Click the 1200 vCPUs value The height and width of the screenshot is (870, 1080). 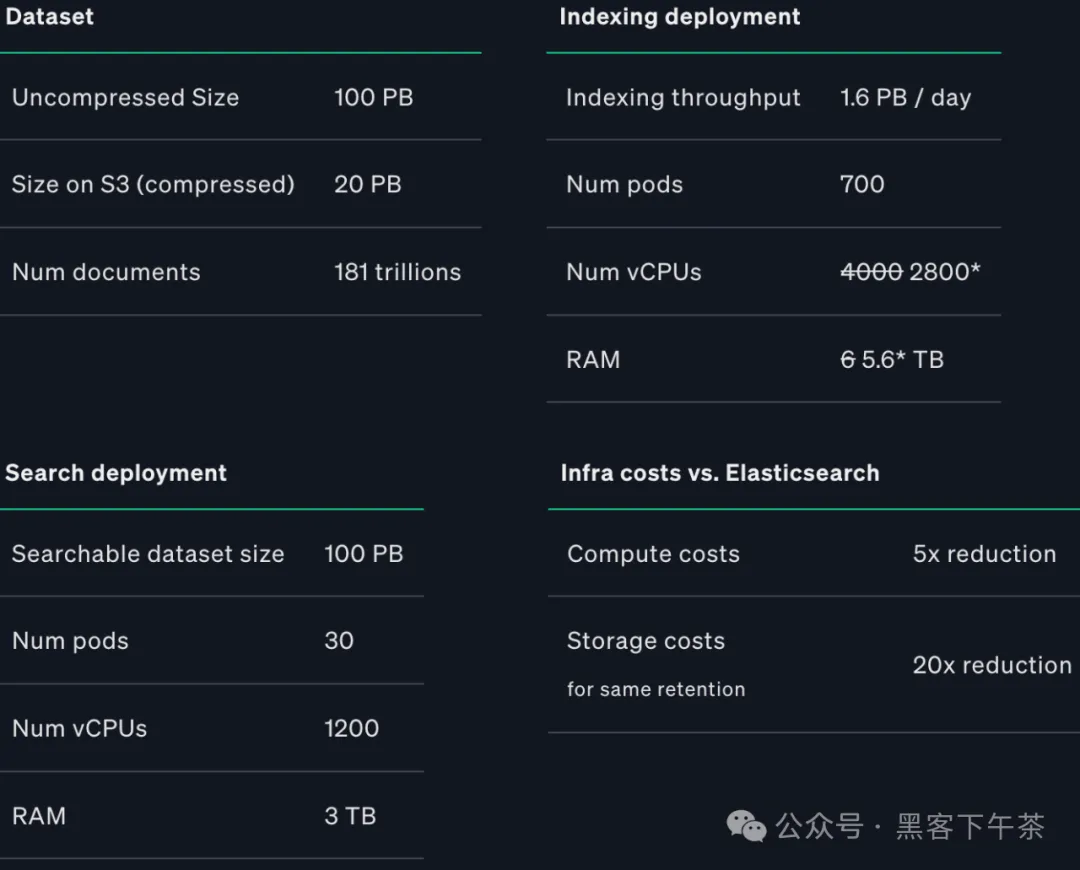click(x=351, y=728)
